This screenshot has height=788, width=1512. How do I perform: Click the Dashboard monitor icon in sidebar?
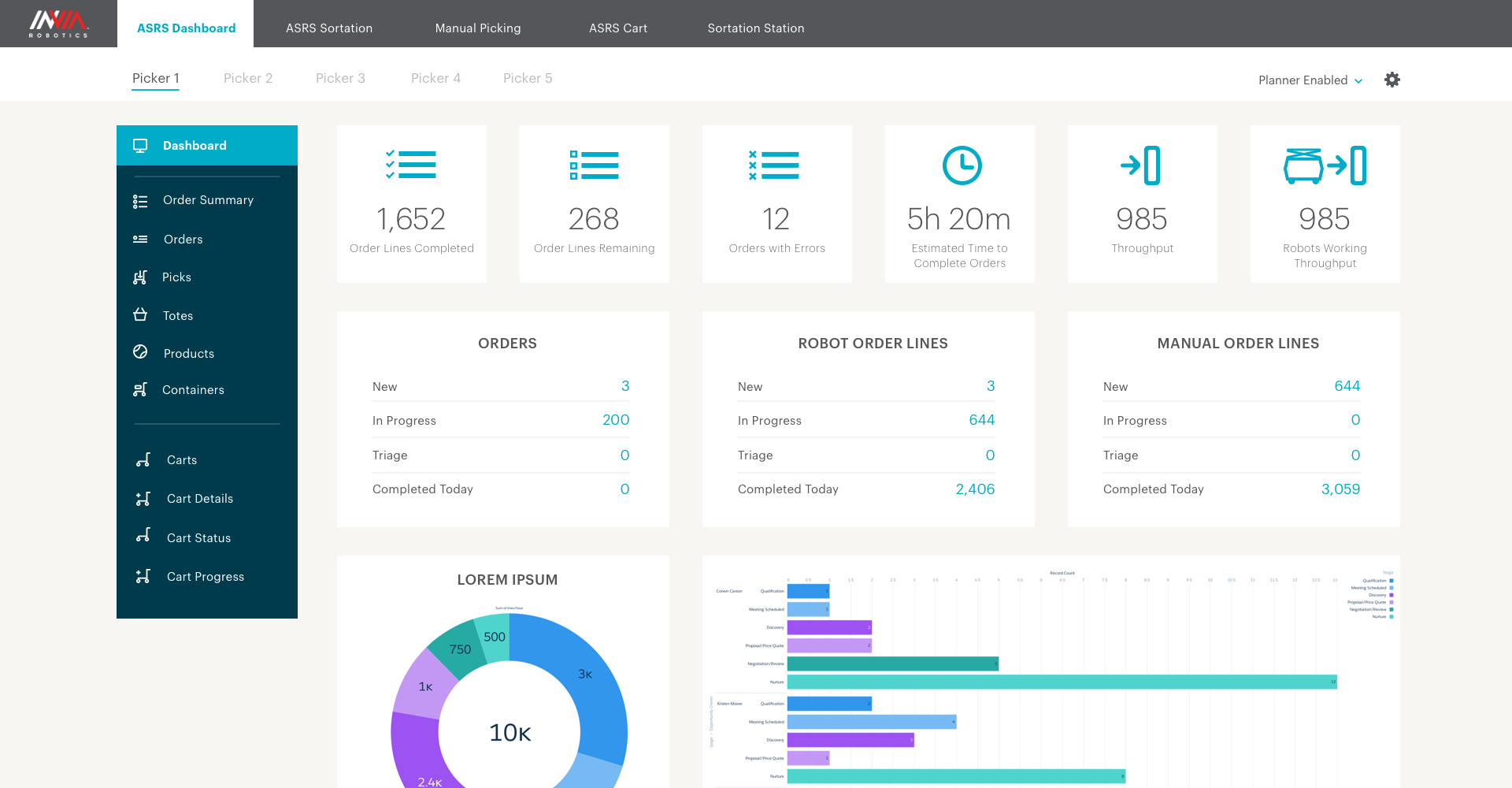click(140, 146)
